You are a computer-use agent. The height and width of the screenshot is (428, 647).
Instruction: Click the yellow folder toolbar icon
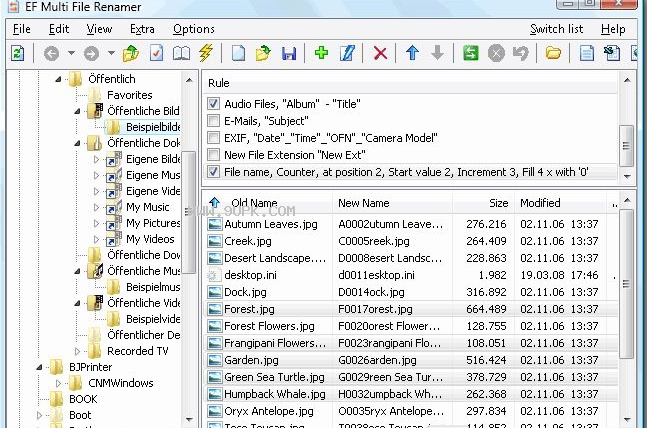pyautogui.click(x=553, y=53)
